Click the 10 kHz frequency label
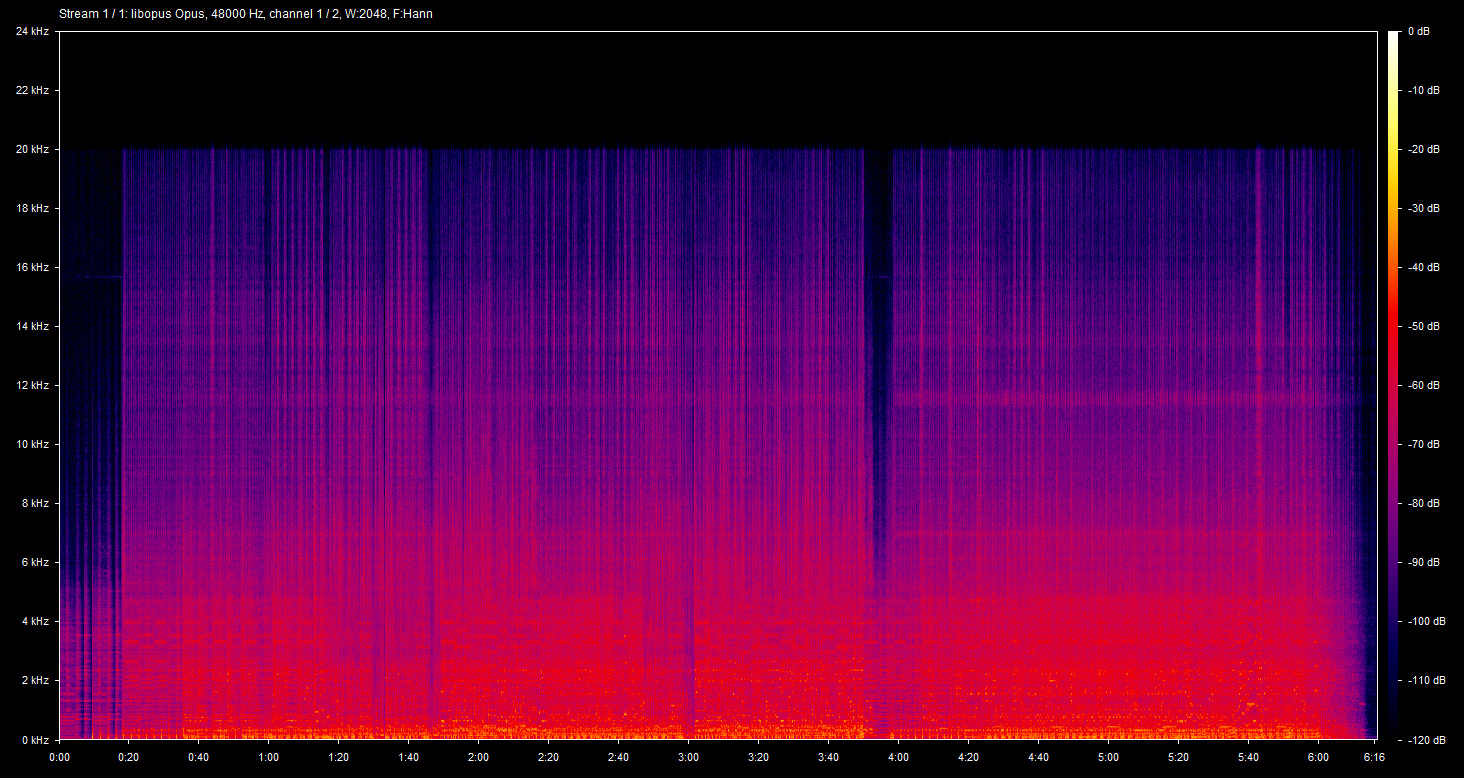 pos(31,444)
